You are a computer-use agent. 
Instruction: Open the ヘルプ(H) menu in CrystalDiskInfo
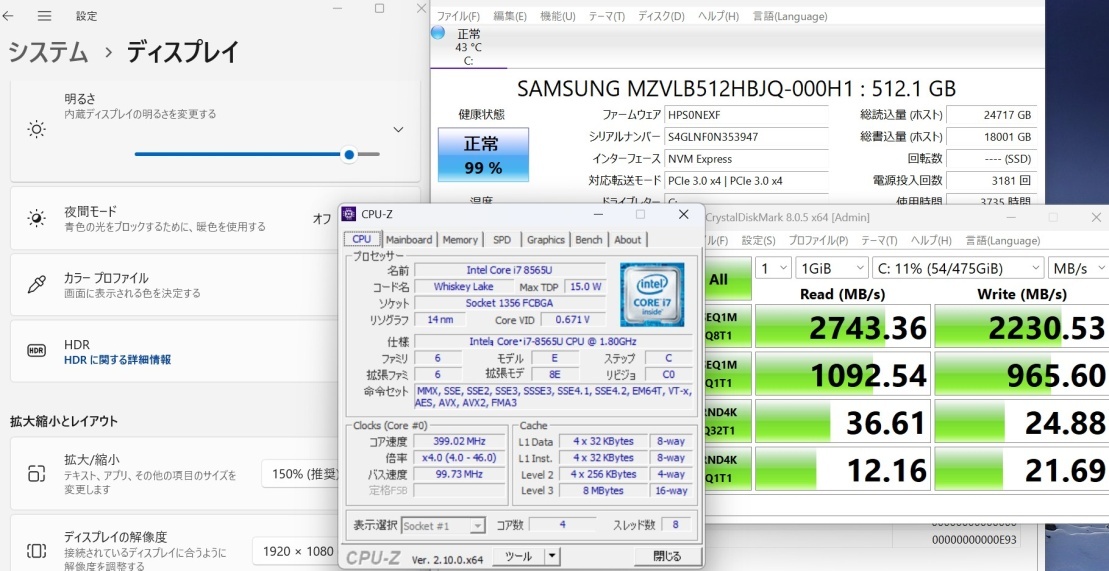point(718,16)
